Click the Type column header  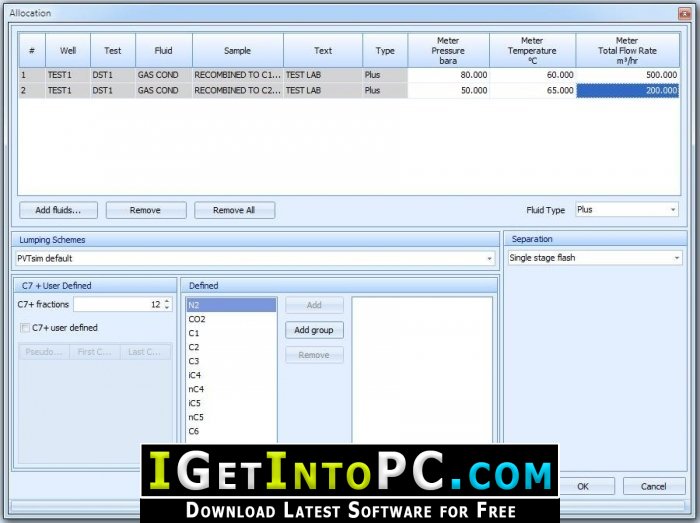(385, 50)
